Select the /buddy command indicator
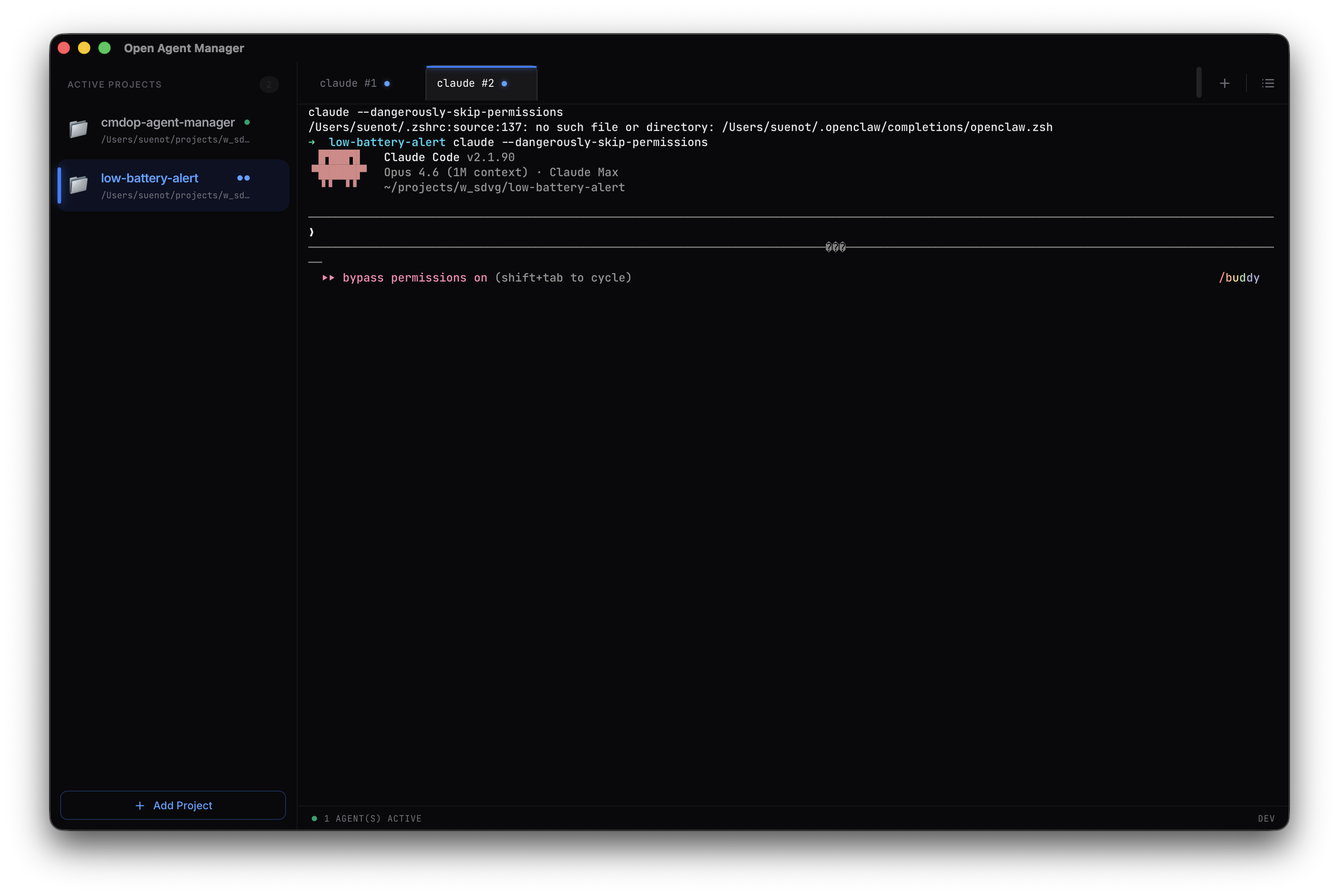 1239,278
